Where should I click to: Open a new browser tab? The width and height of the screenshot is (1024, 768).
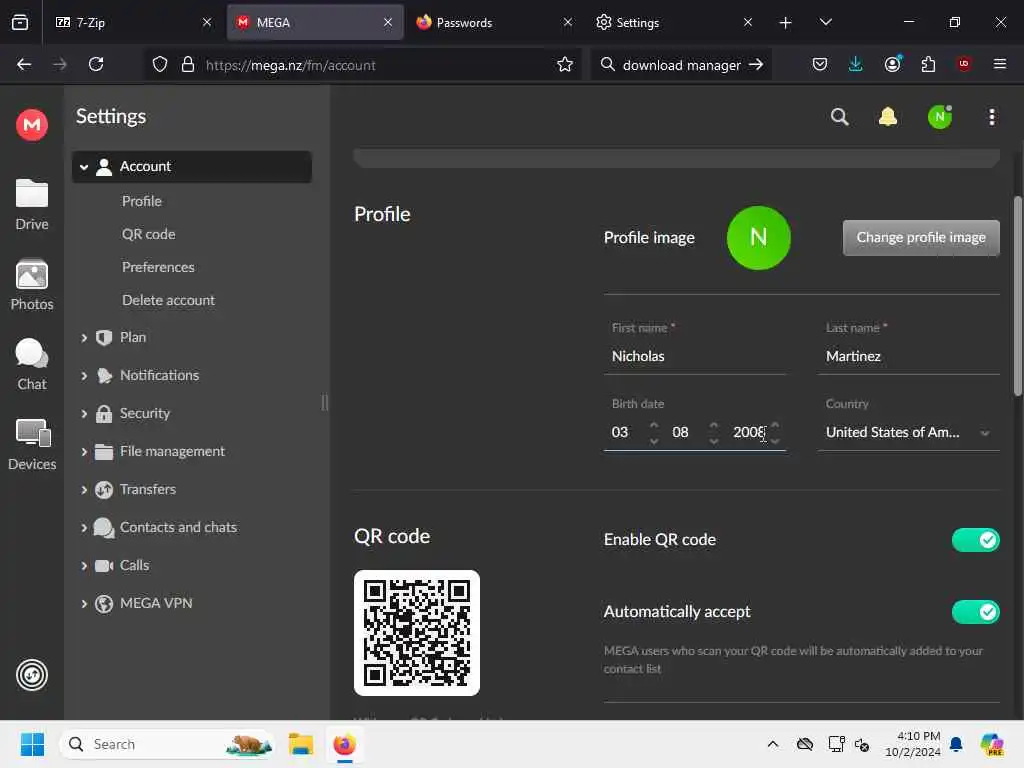(786, 23)
